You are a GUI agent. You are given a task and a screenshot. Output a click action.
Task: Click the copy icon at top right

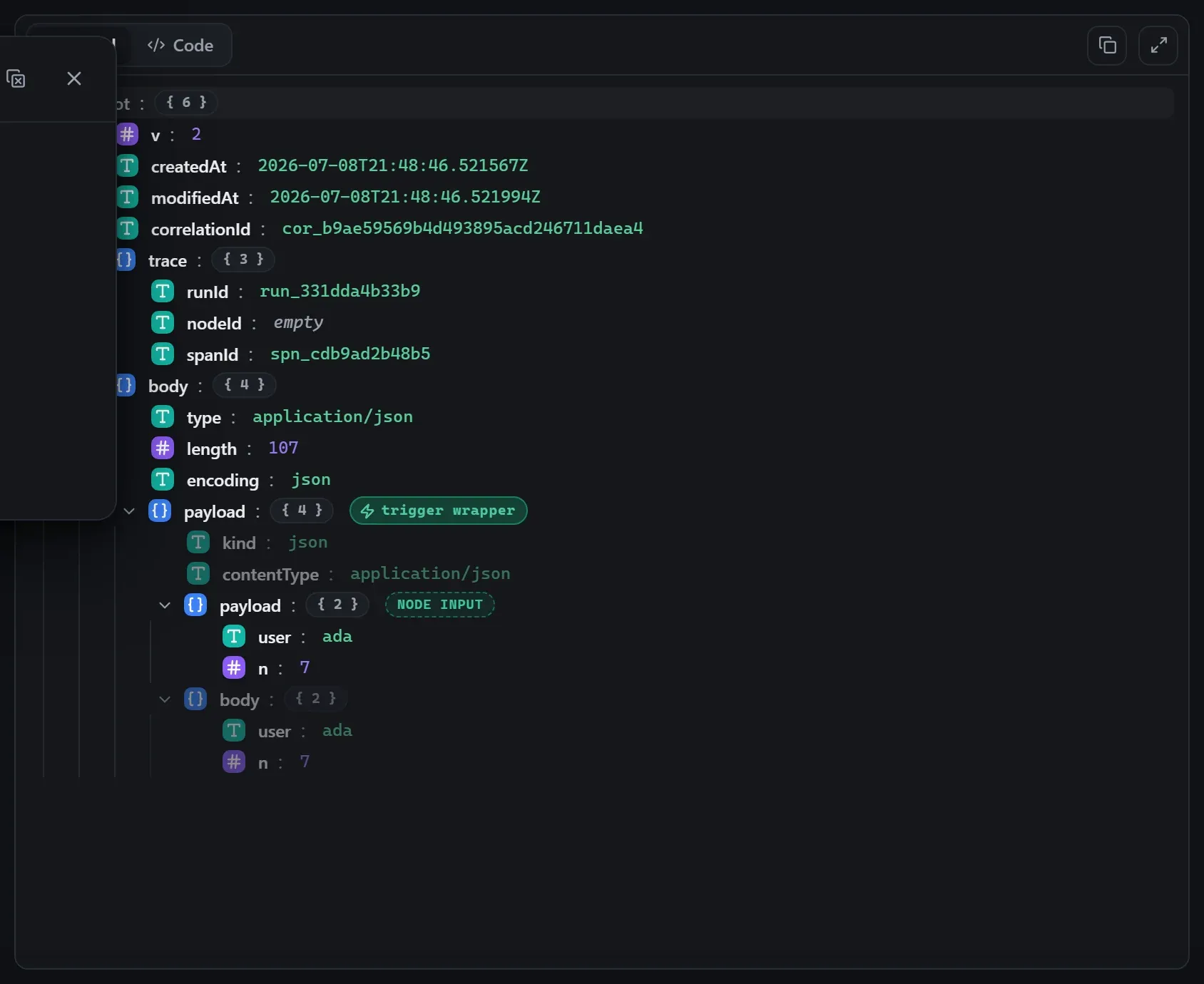[1107, 46]
